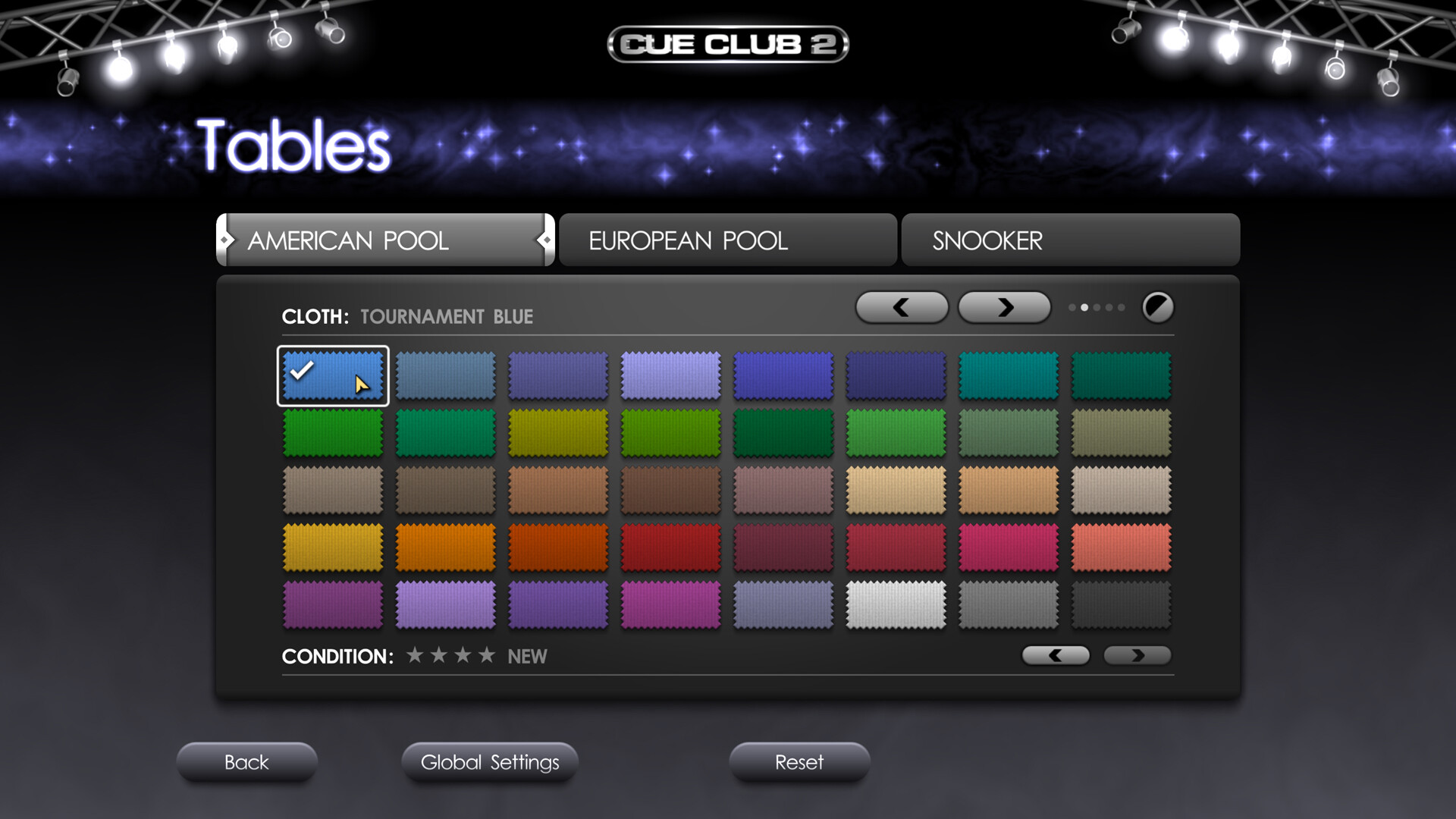This screenshot has width=1456, height=819.
Task: Open Global Settings
Action: pos(490,762)
